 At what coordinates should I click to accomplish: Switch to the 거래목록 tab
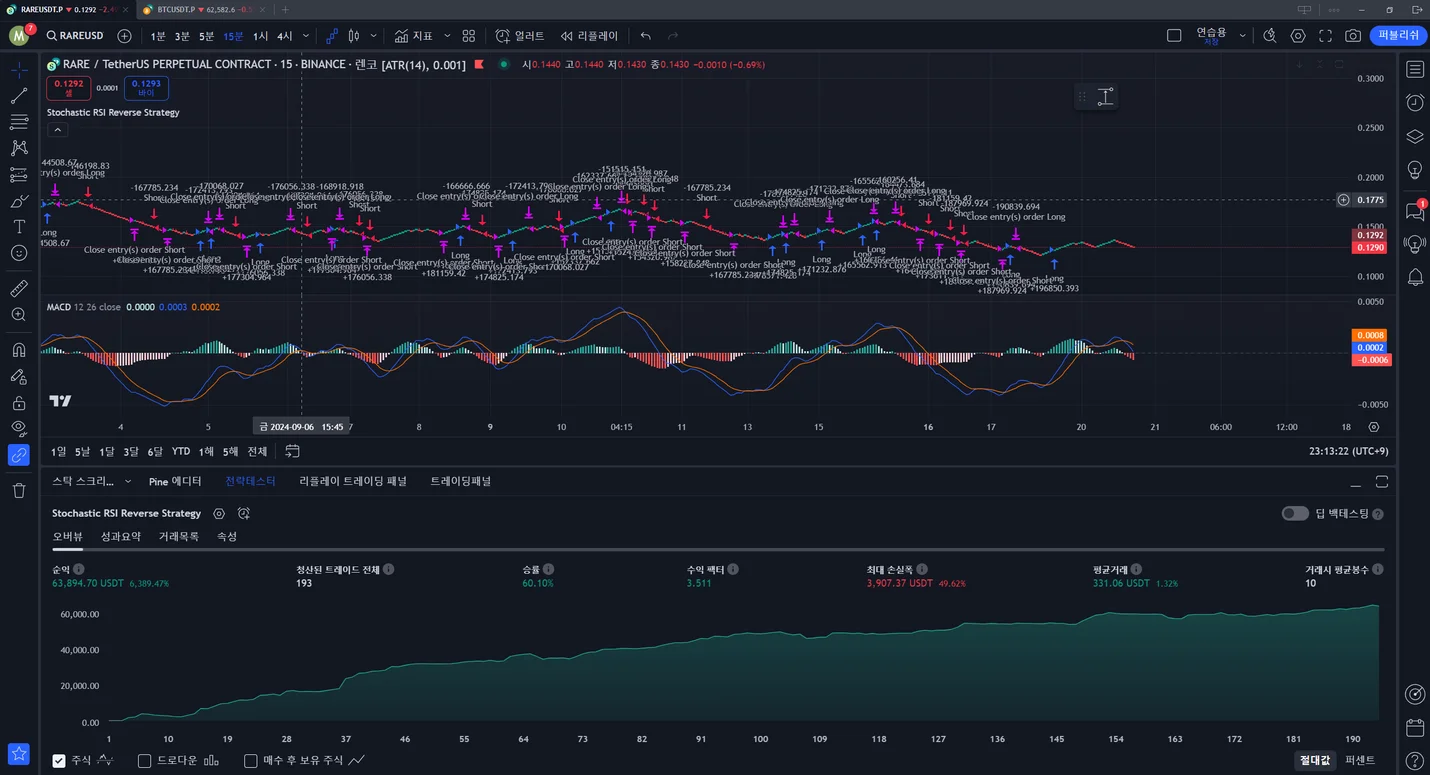[179, 536]
